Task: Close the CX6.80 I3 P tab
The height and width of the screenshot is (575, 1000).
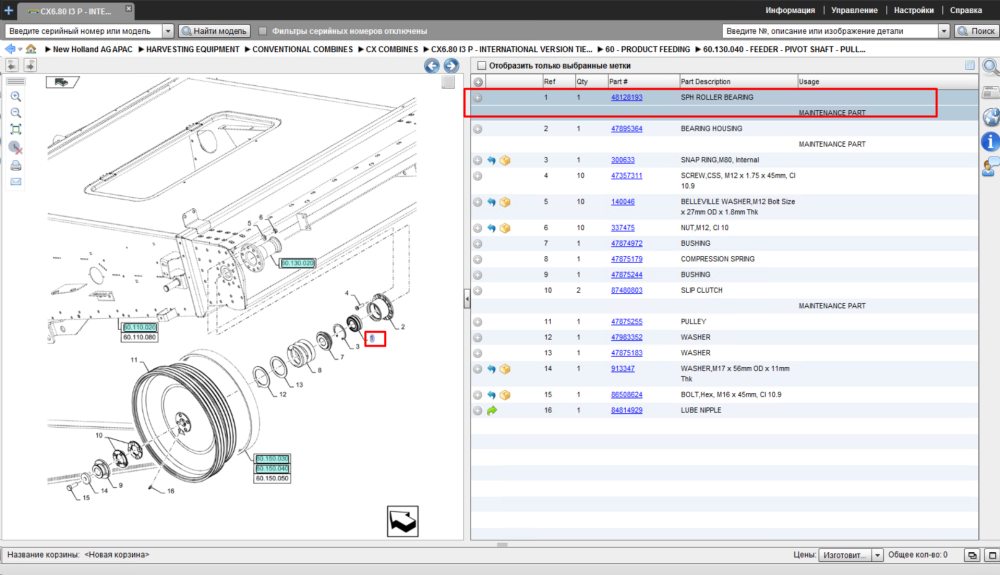Action: coord(128,8)
